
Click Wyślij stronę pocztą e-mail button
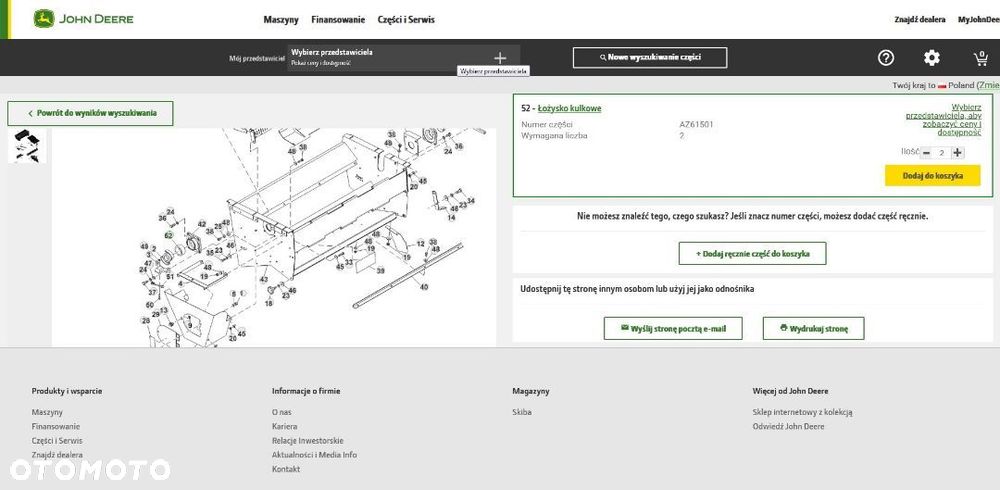pyautogui.click(x=673, y=329)
